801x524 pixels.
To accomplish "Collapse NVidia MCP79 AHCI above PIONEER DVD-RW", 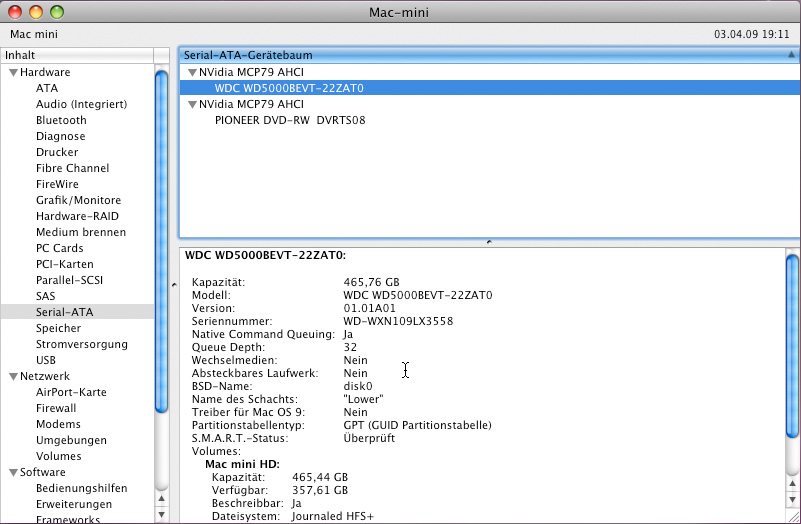I will pos(193,104).
